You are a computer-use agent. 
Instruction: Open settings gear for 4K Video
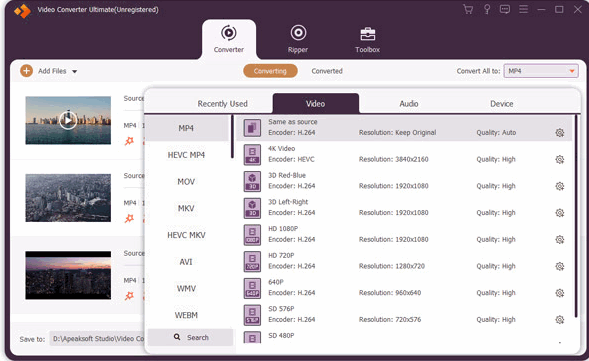click(560, 159)
